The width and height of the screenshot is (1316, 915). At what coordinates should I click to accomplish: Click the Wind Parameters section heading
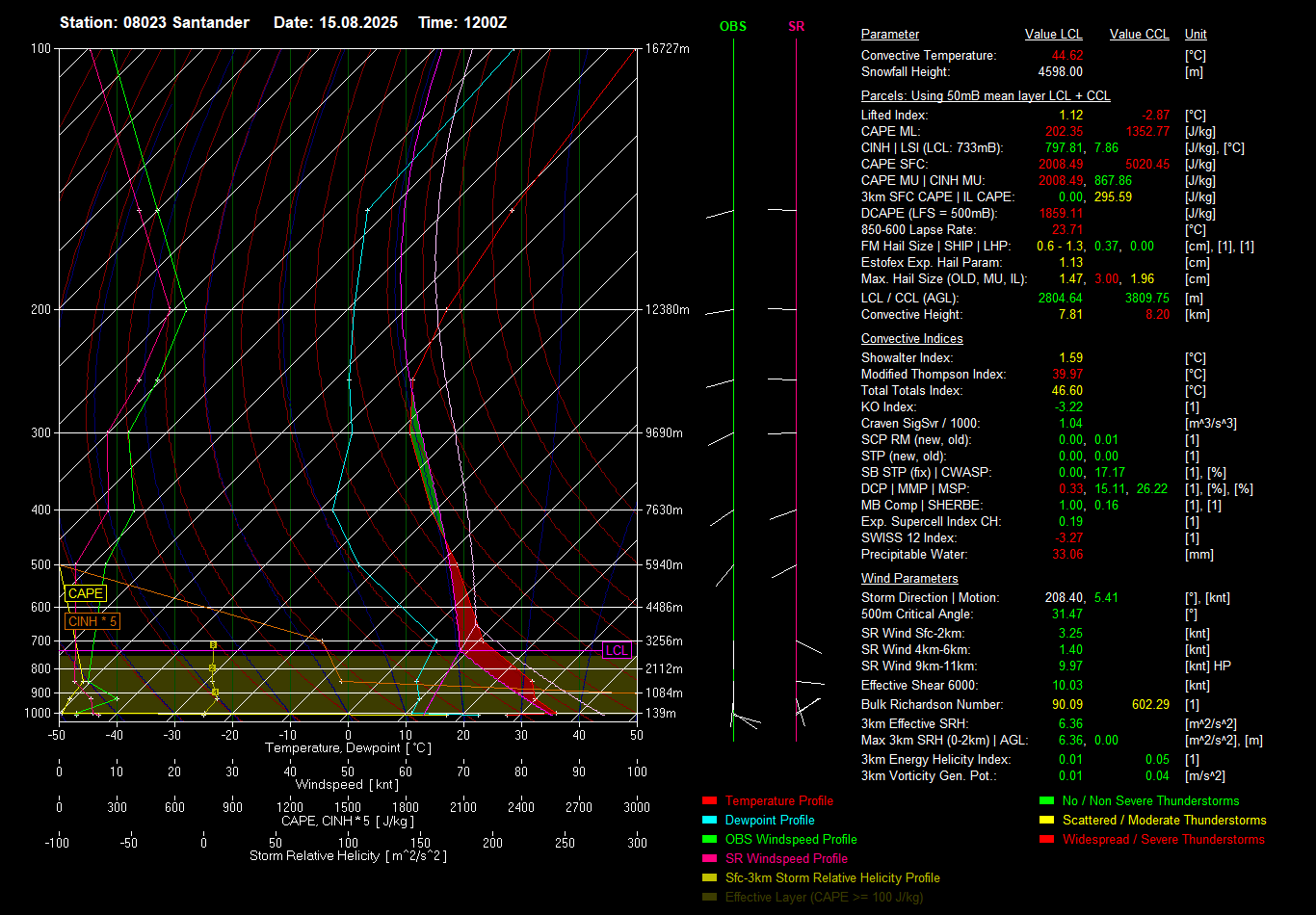point(909,579)
